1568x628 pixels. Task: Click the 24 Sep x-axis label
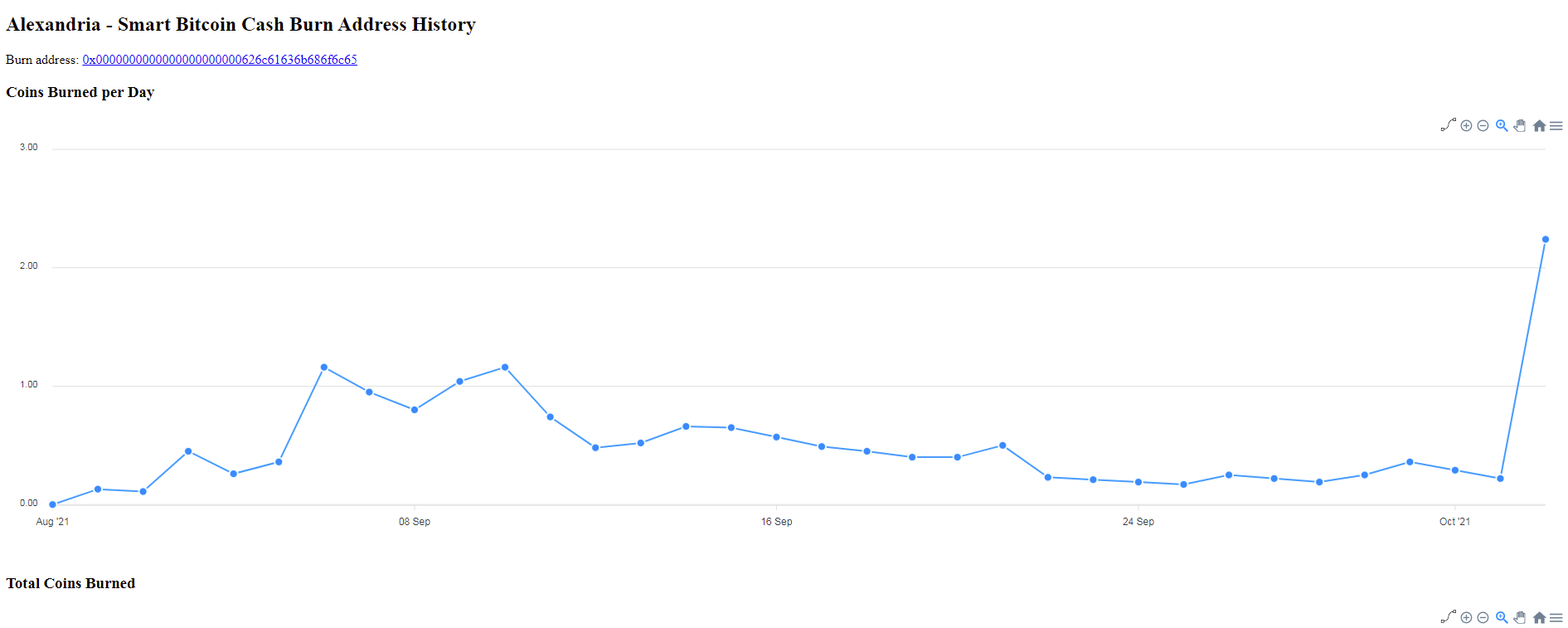1138,522
